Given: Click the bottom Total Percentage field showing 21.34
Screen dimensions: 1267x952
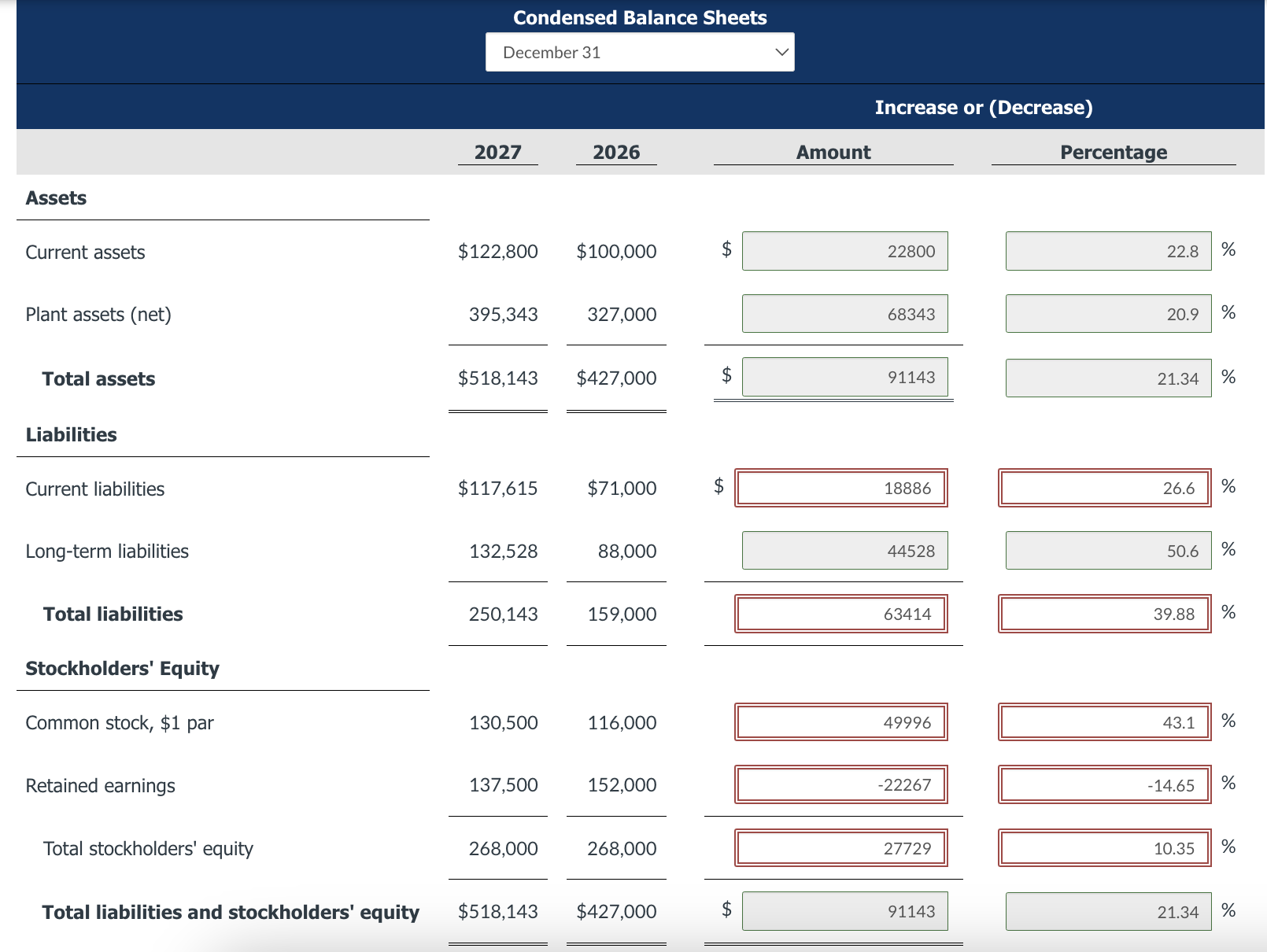Looking at the screenshot, I should [x=1107, y=911].
